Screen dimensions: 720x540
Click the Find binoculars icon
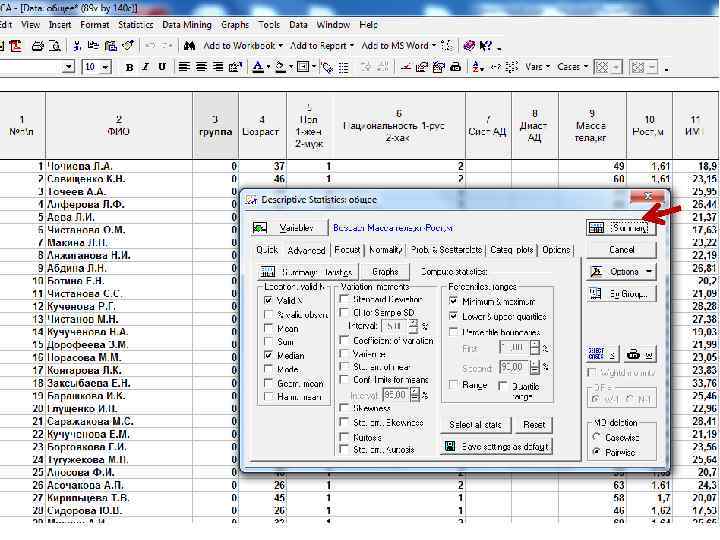pos(189,45)
